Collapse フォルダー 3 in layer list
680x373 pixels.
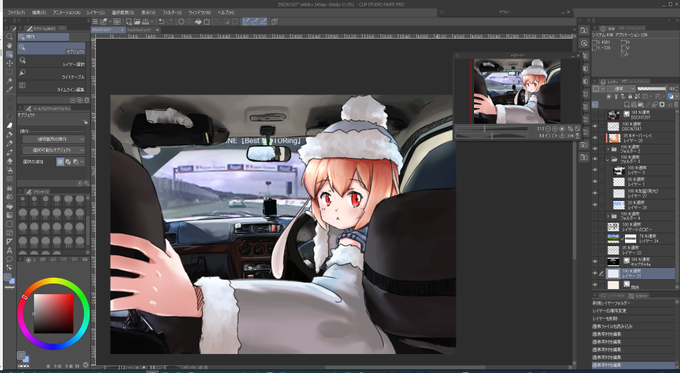pyautogui.click(x=608, y=160)
